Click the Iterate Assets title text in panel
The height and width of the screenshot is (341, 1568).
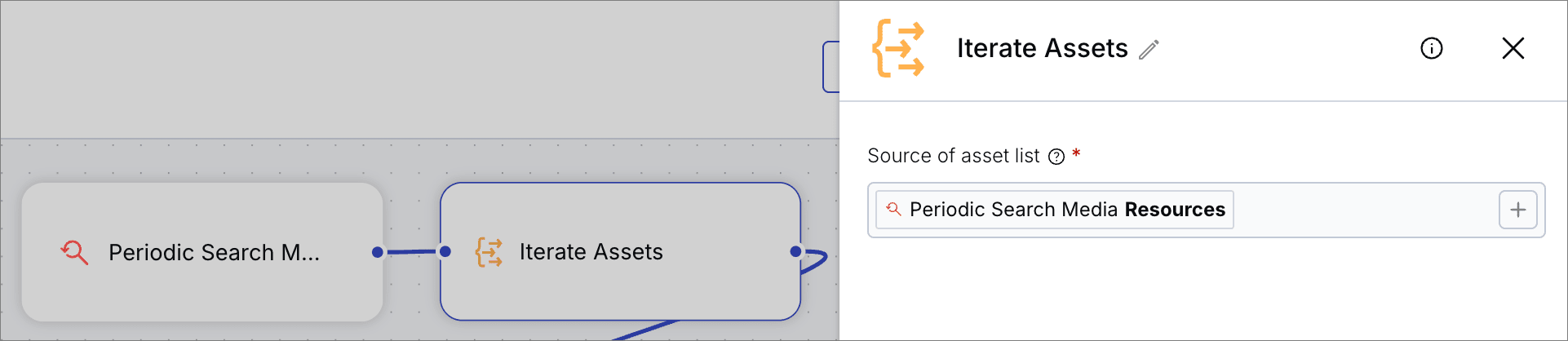click(x=1042, y=48)
